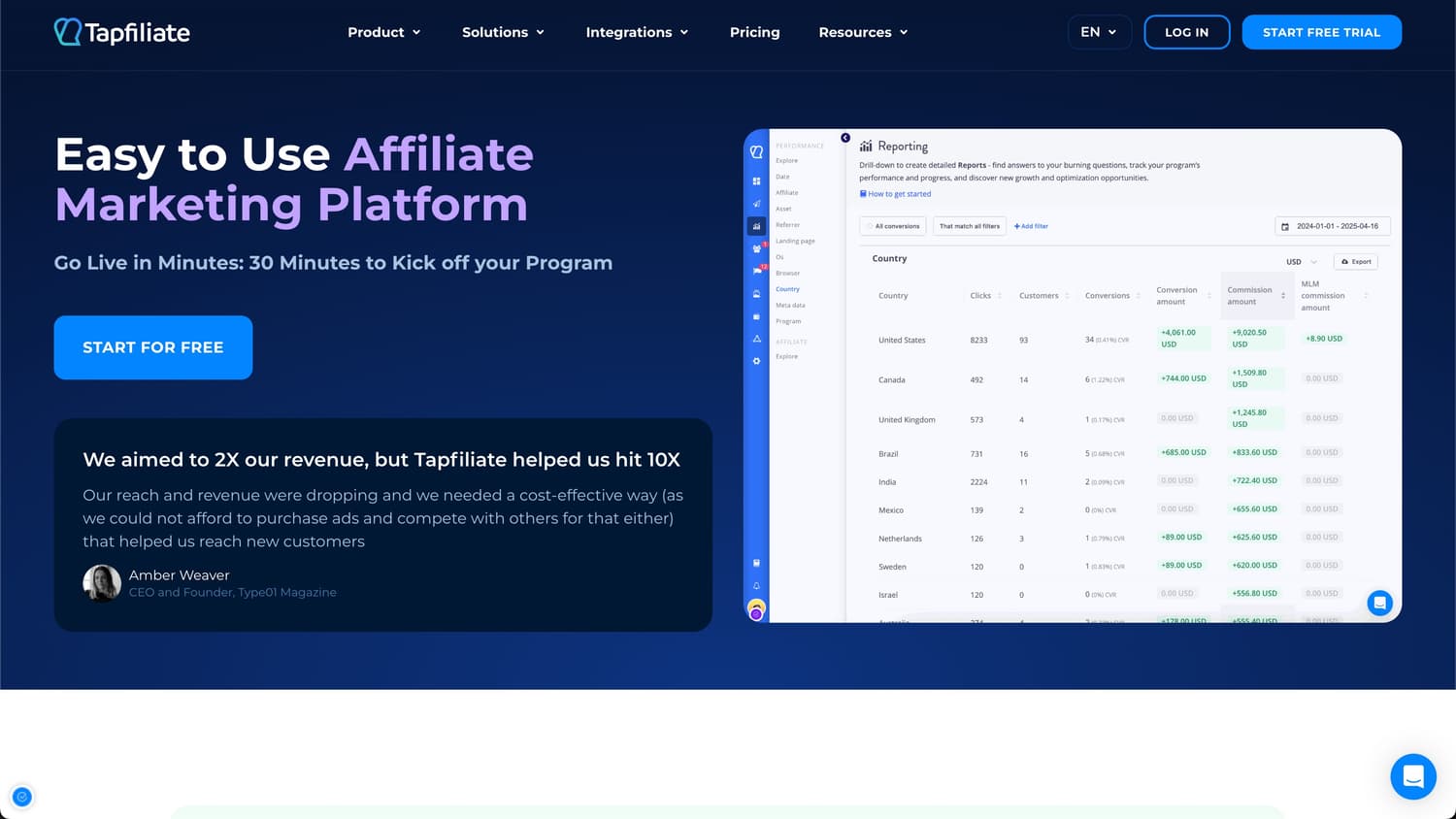Click the Export button
The width and height of the screenshot is (1456, 819).
(x=1356, y=262)
